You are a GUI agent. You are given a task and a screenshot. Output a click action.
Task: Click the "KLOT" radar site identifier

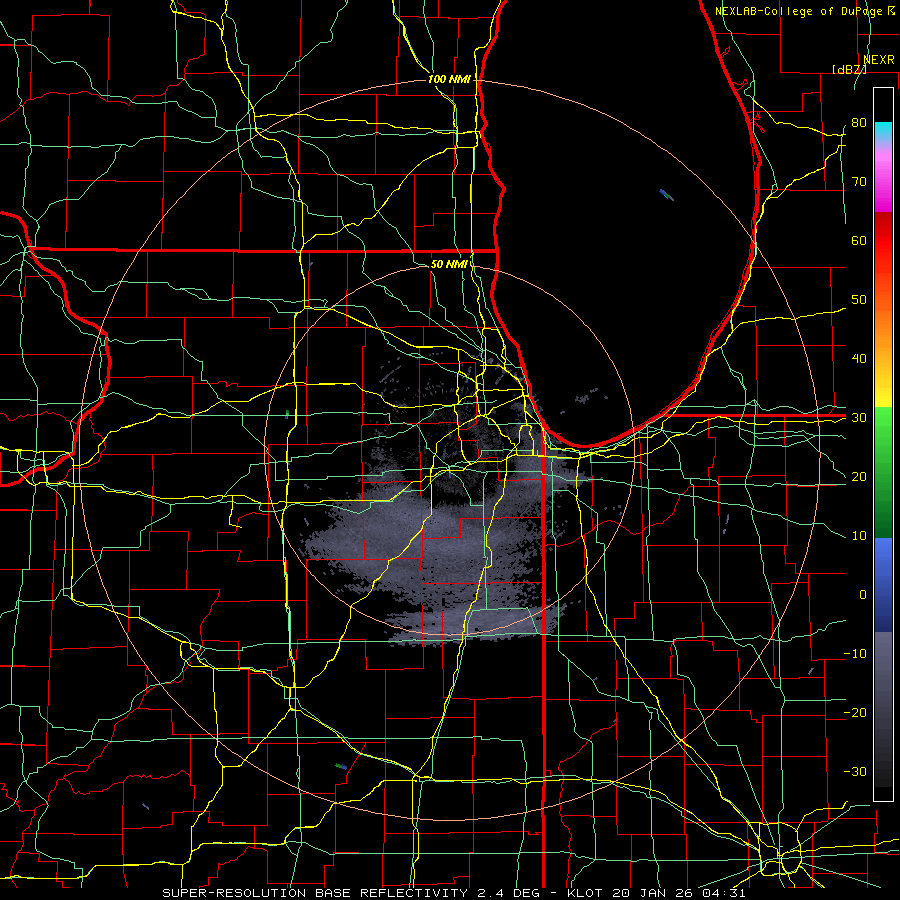click(585, 893)
